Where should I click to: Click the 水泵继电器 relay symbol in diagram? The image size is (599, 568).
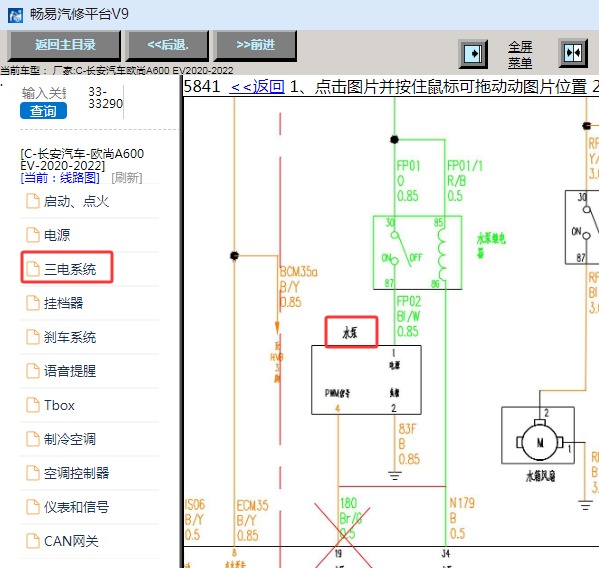click(x=418, y=252)
